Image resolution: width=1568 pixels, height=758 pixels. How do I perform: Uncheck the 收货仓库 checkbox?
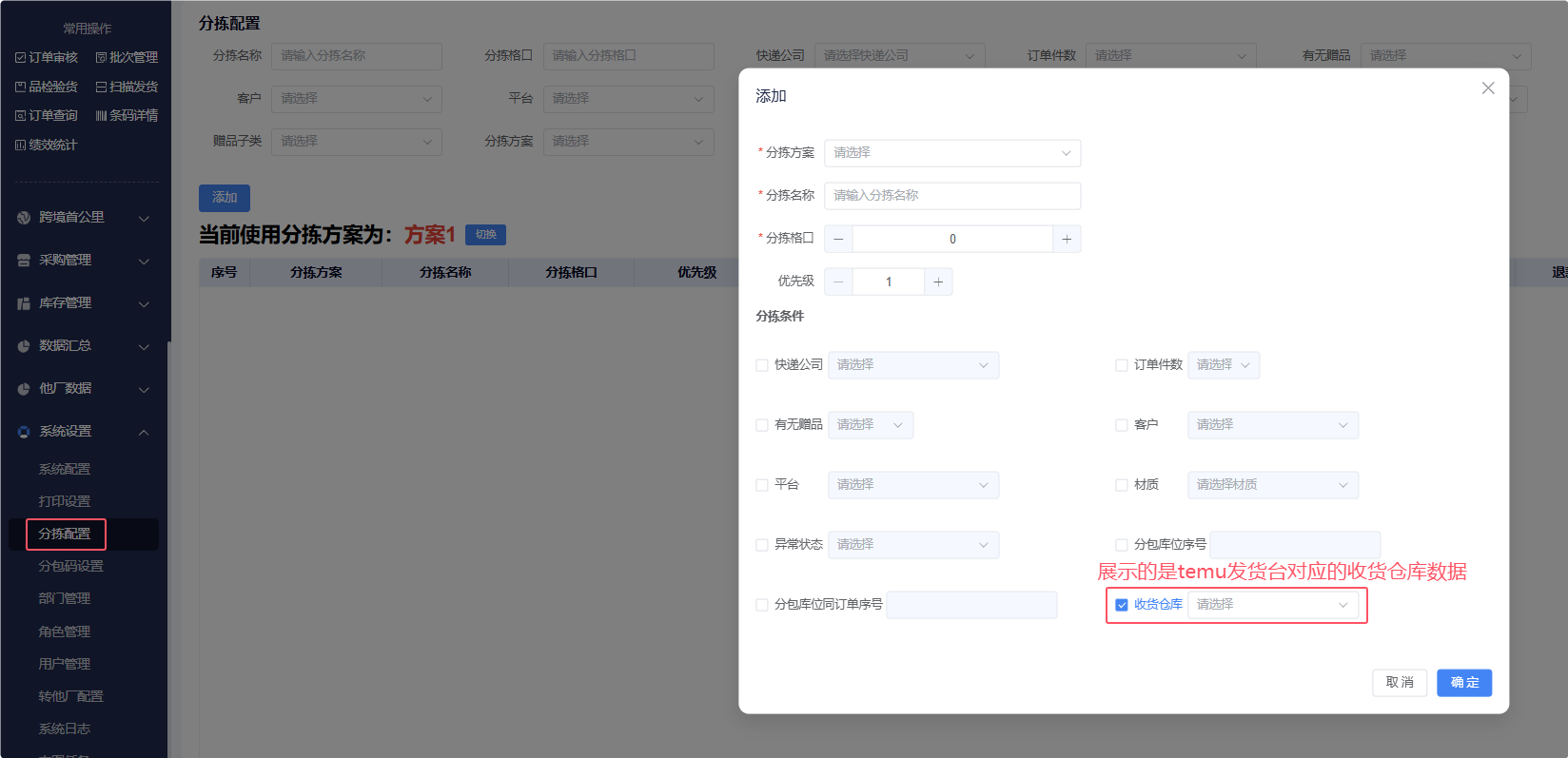pos(1122,605)
